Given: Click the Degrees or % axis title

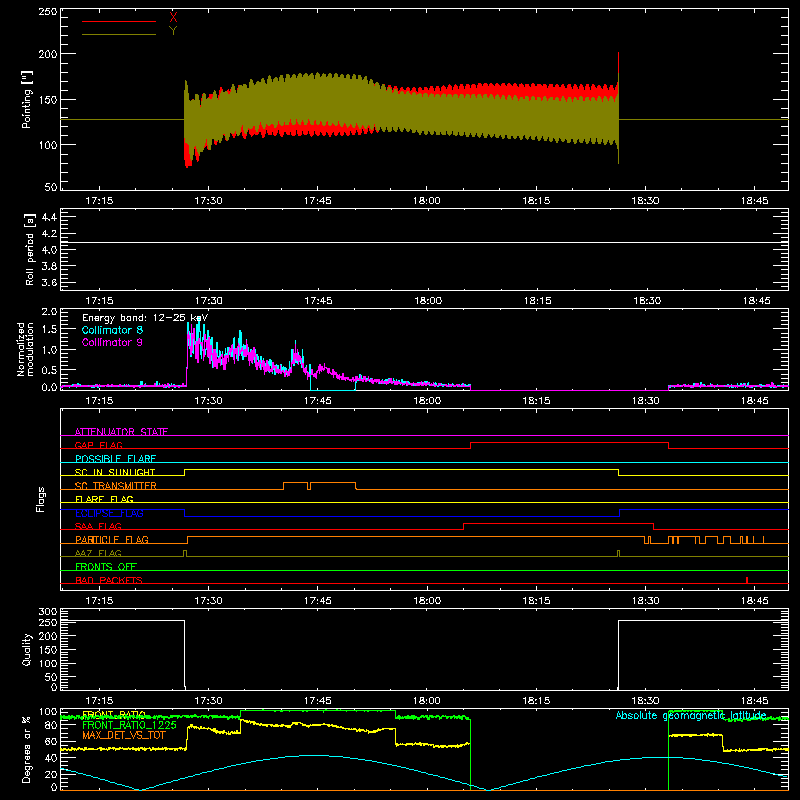Looking at the screenshot, I should (x=27, y=749).
